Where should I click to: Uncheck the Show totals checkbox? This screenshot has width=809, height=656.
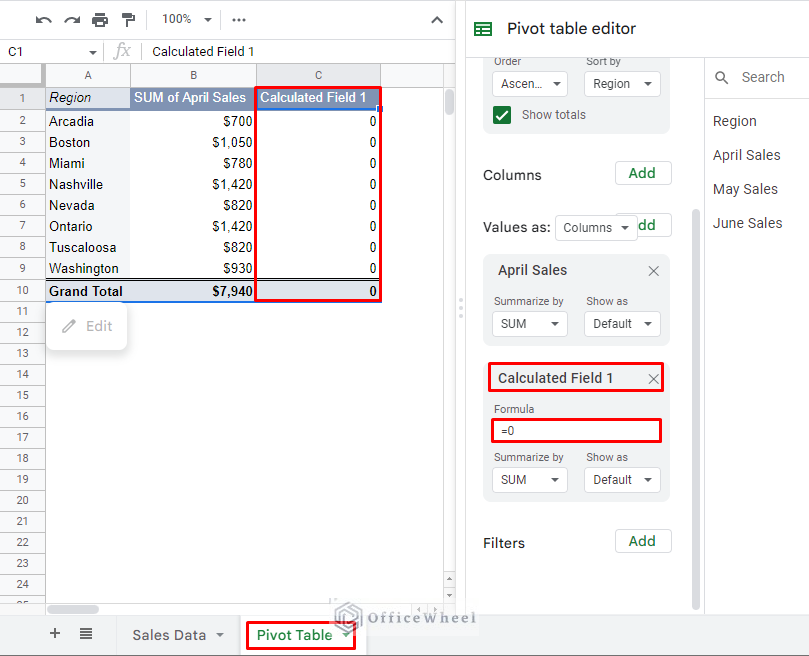[x=503, y=115]
